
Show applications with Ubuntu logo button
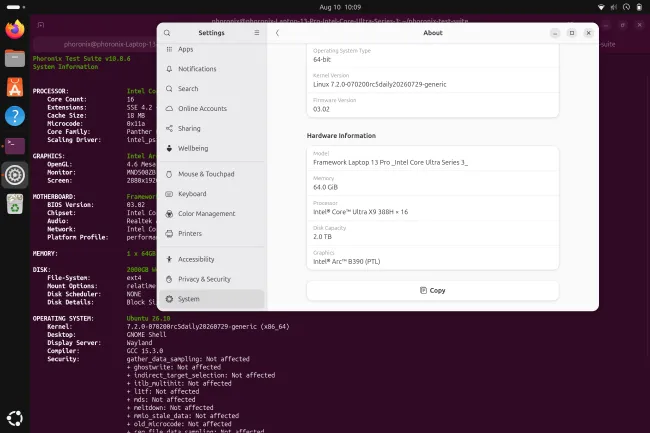tap(15, 418)
